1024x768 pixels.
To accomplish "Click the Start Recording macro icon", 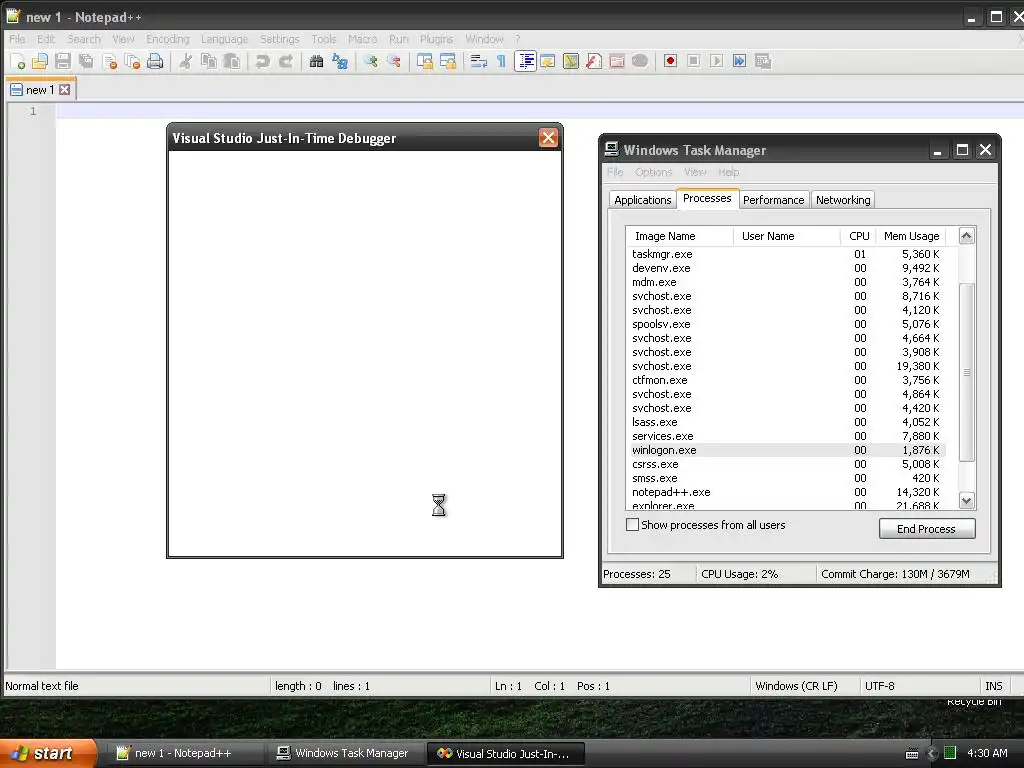I will (670, 61).
